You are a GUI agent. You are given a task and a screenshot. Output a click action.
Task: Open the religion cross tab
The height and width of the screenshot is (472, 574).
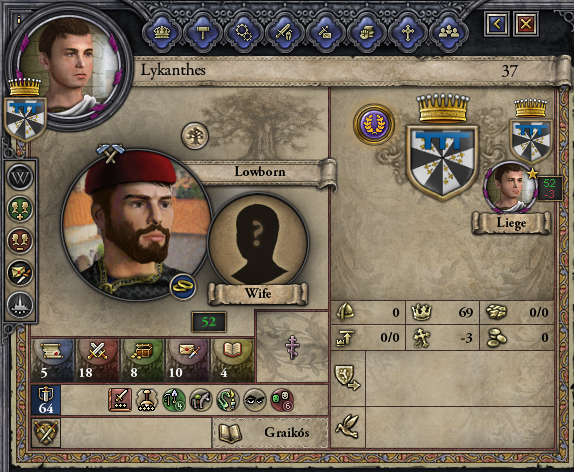407,33
